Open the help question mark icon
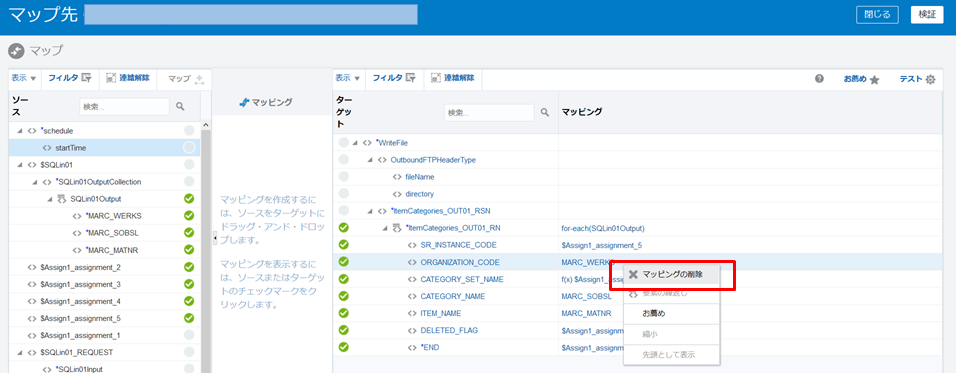 (820, 79)
